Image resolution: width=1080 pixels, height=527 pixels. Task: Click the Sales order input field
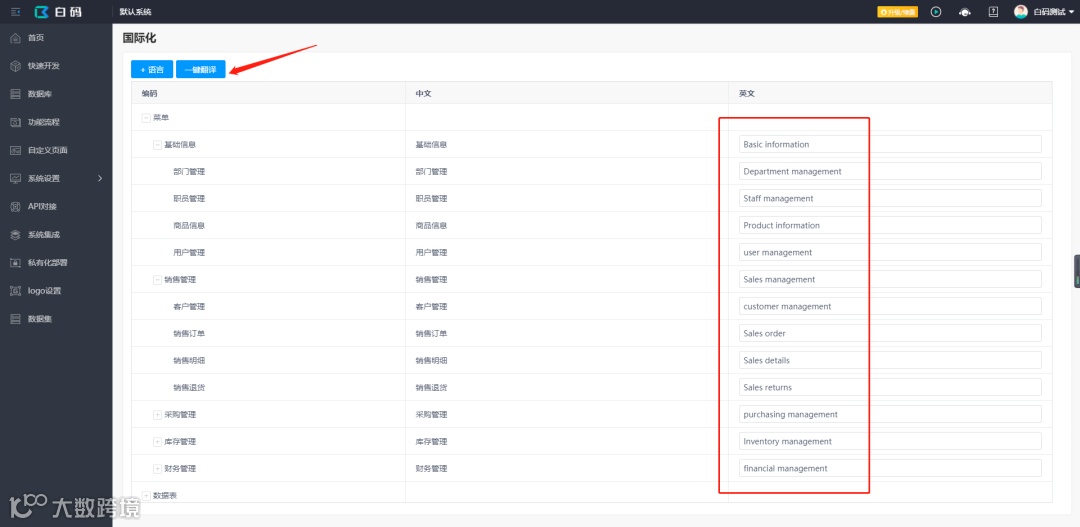pyautogui.click(x=890, y=333)
